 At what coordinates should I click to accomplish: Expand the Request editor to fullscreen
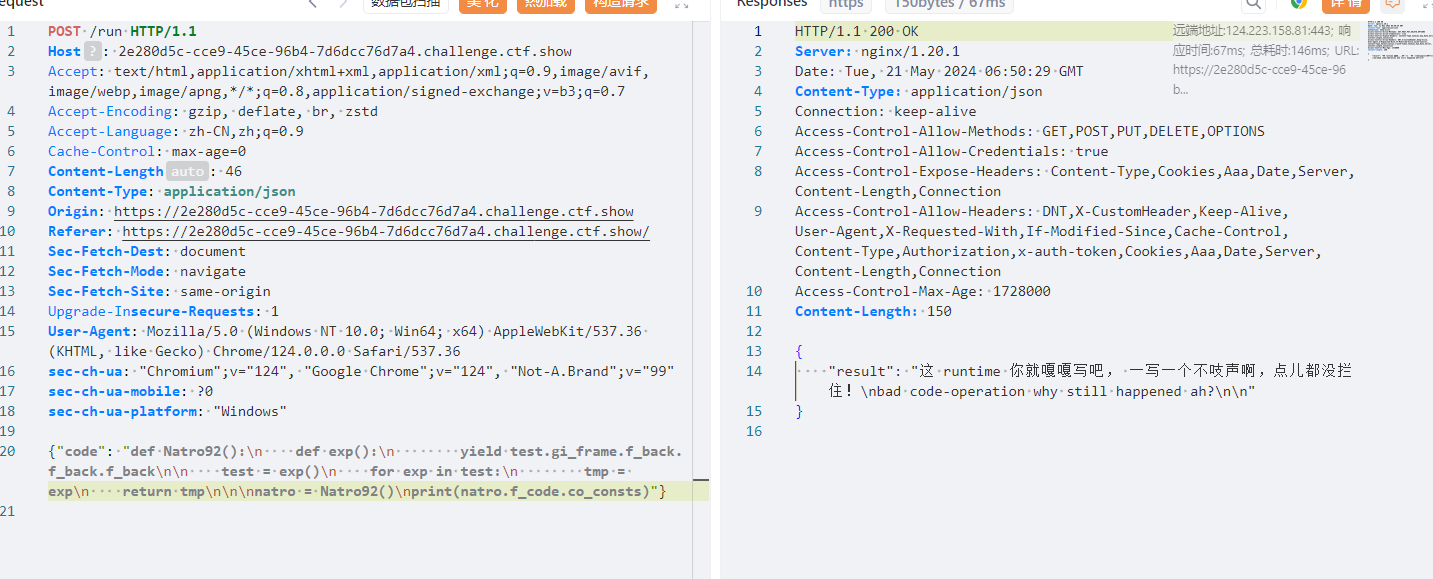[x=682, y=3]
